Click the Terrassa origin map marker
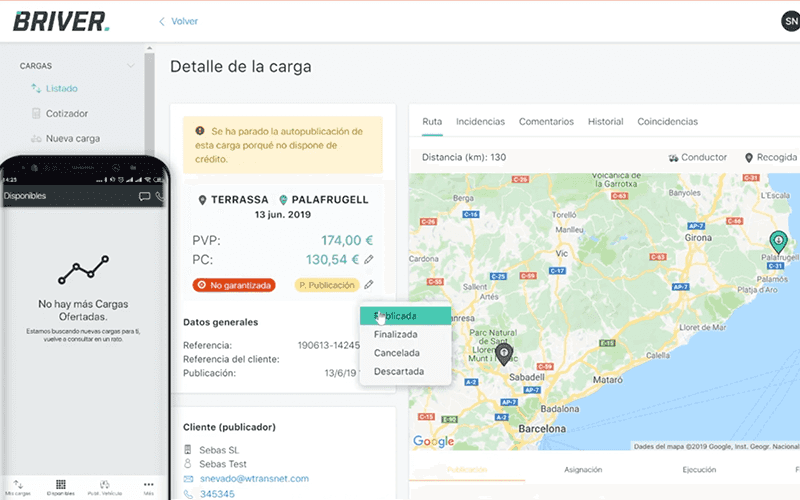 tap(504, 354)
